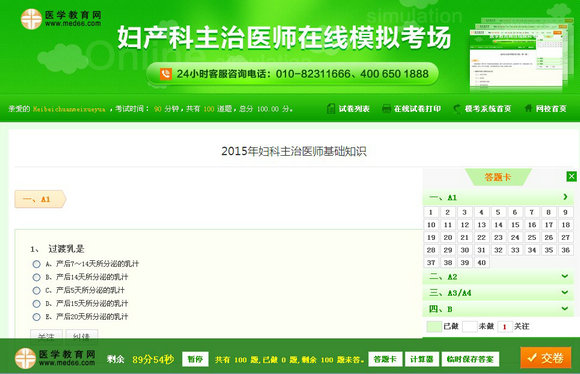Select option A 产后7~14天所分泌的乳汁

coord(36,264)
